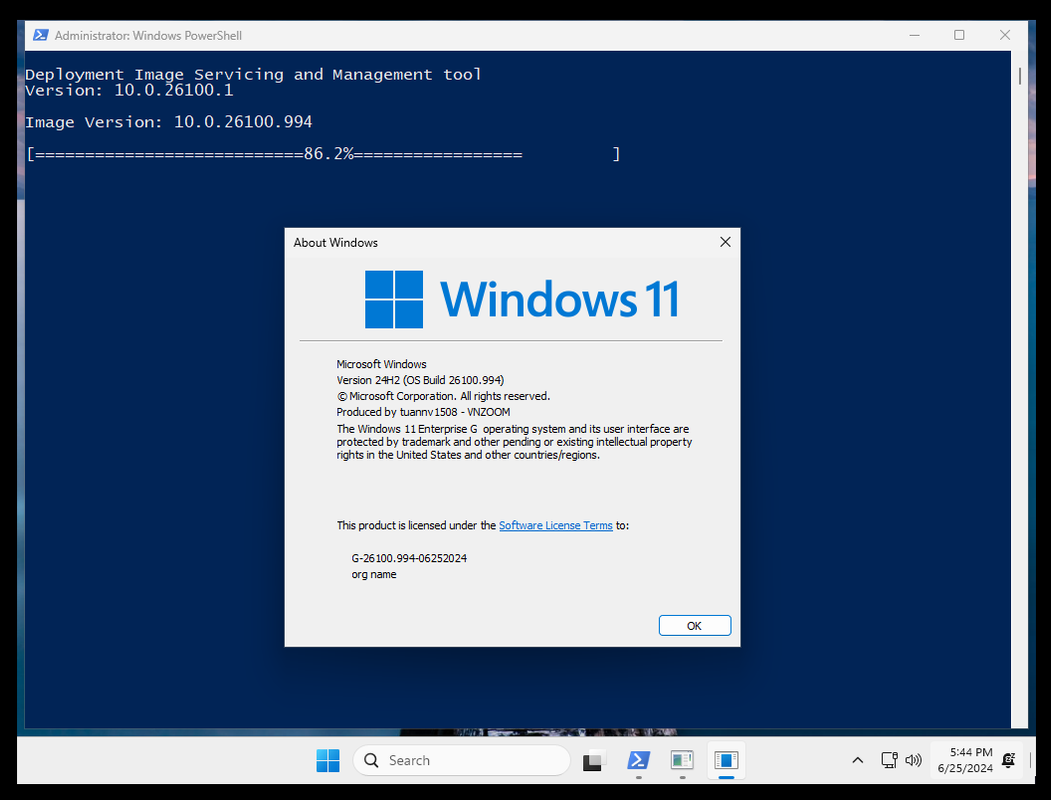The width and height of the screenshot is (1051, 800).
Task: Show hidden system tray icons
Action: [x=857, y=760]
